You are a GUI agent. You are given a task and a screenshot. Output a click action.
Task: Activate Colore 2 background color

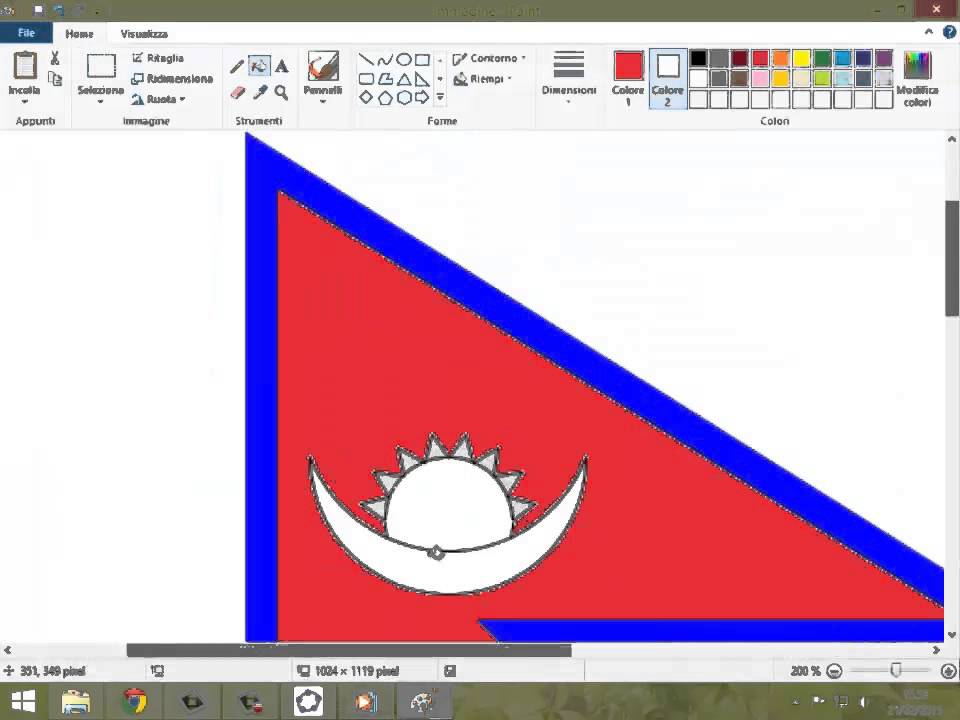[x=668, y=79]
